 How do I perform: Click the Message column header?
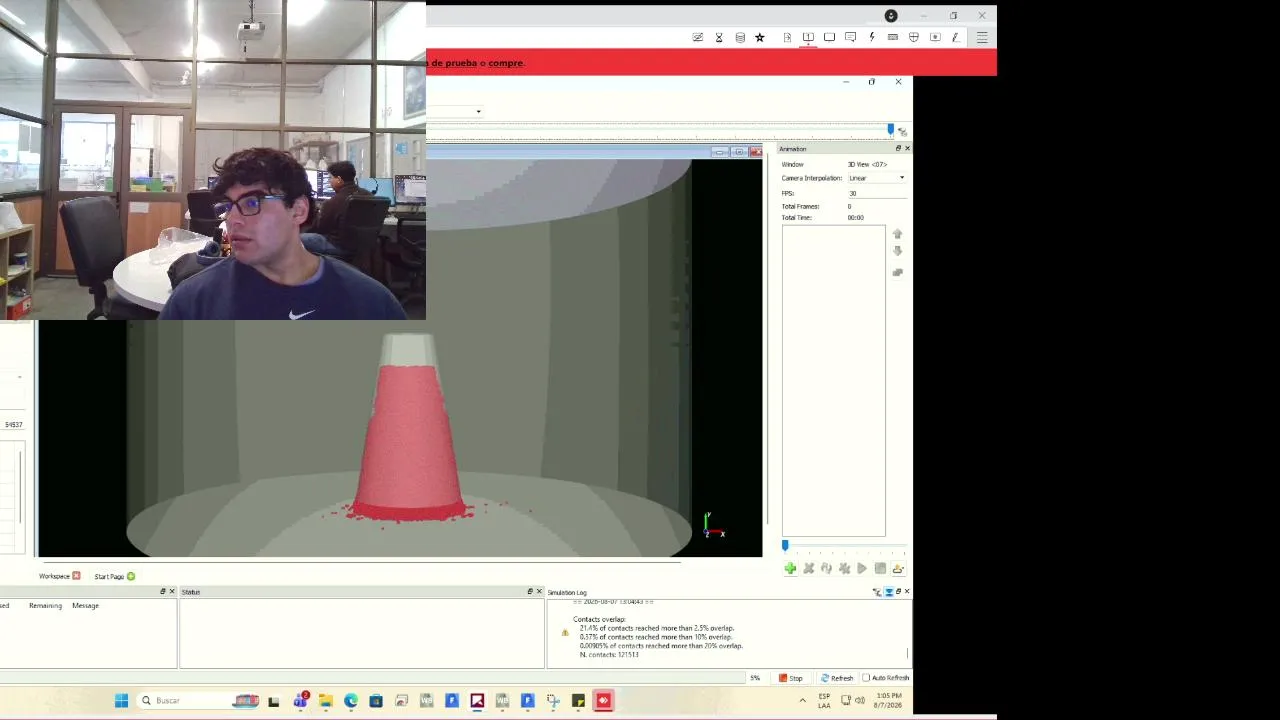coord(85,605)
